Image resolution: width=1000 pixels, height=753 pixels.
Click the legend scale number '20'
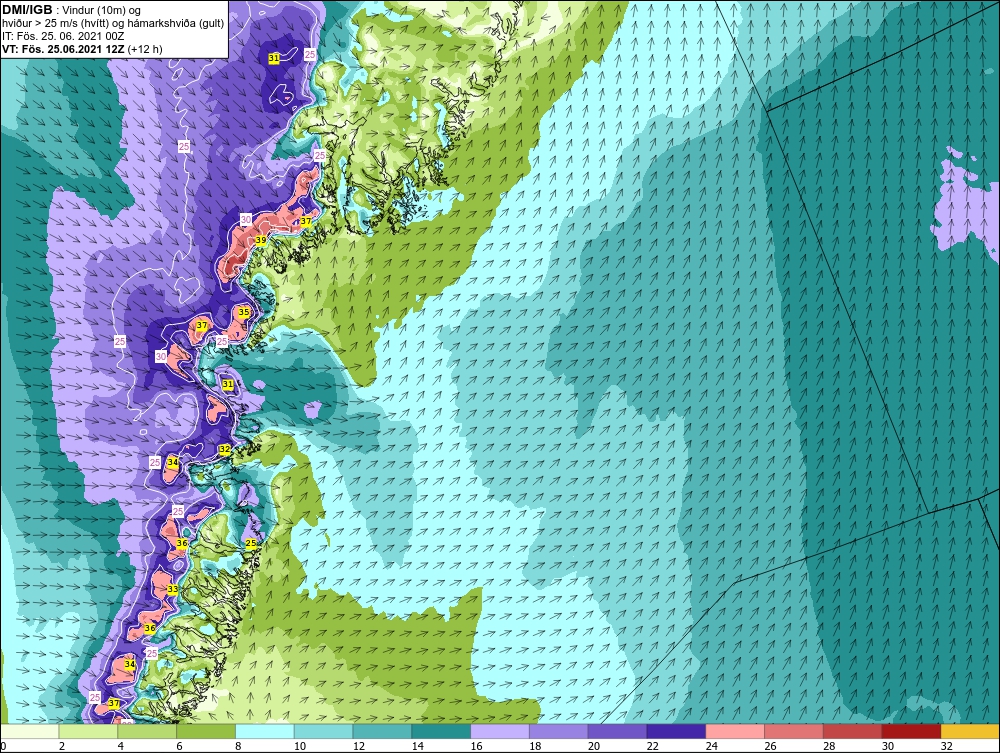[x=593, y=746]
